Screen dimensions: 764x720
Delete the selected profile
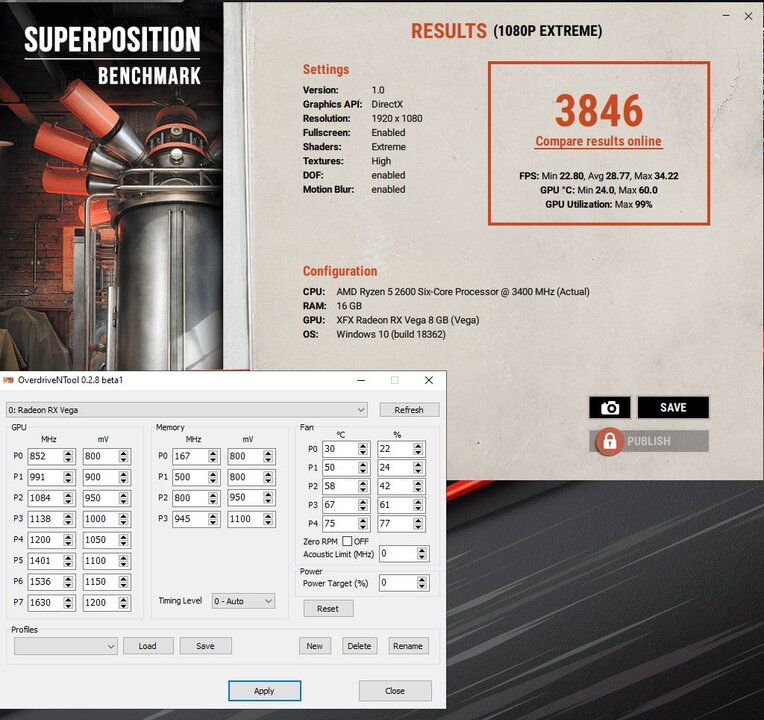[359, 646]
